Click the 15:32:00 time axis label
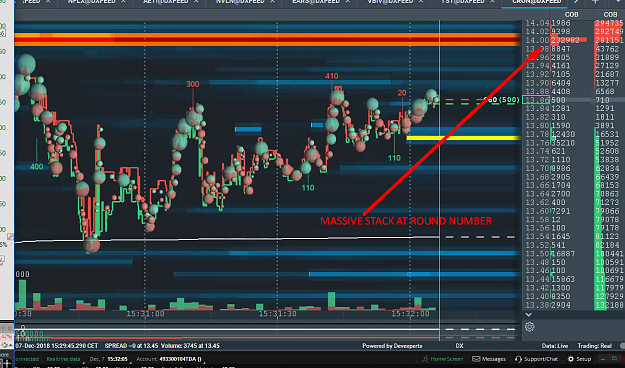The height and width of the screenshot is (368, 625). point(410,314)
